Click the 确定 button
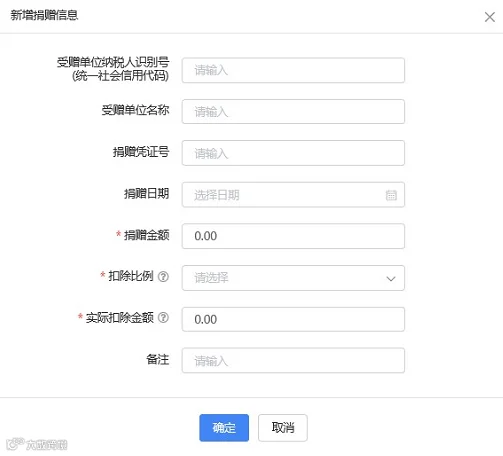Screen dimensions: 503x456 point(224,428)
